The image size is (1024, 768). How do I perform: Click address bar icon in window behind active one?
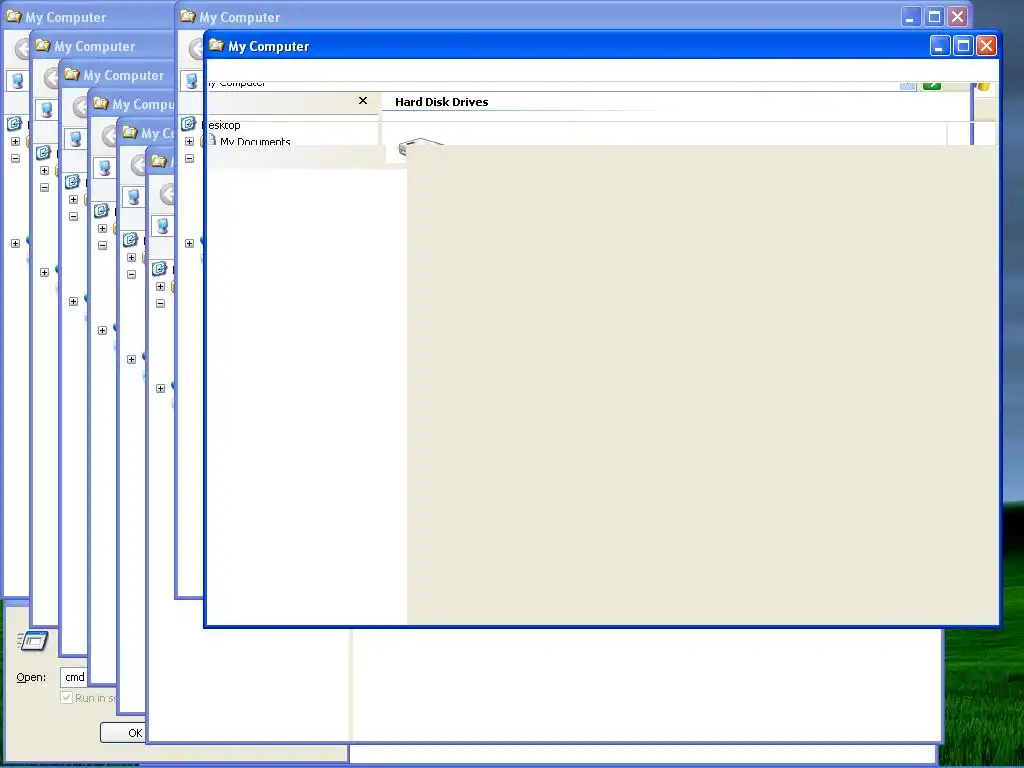191,80
